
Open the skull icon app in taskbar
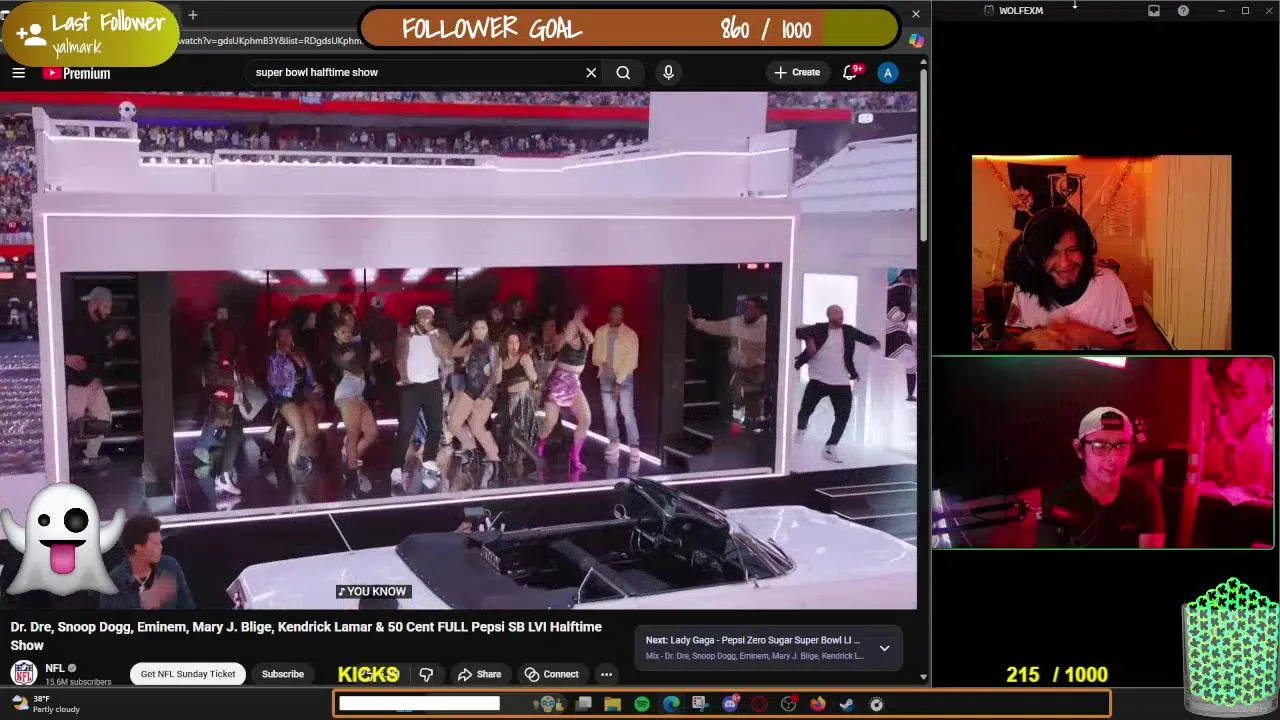tap(547, 704)
